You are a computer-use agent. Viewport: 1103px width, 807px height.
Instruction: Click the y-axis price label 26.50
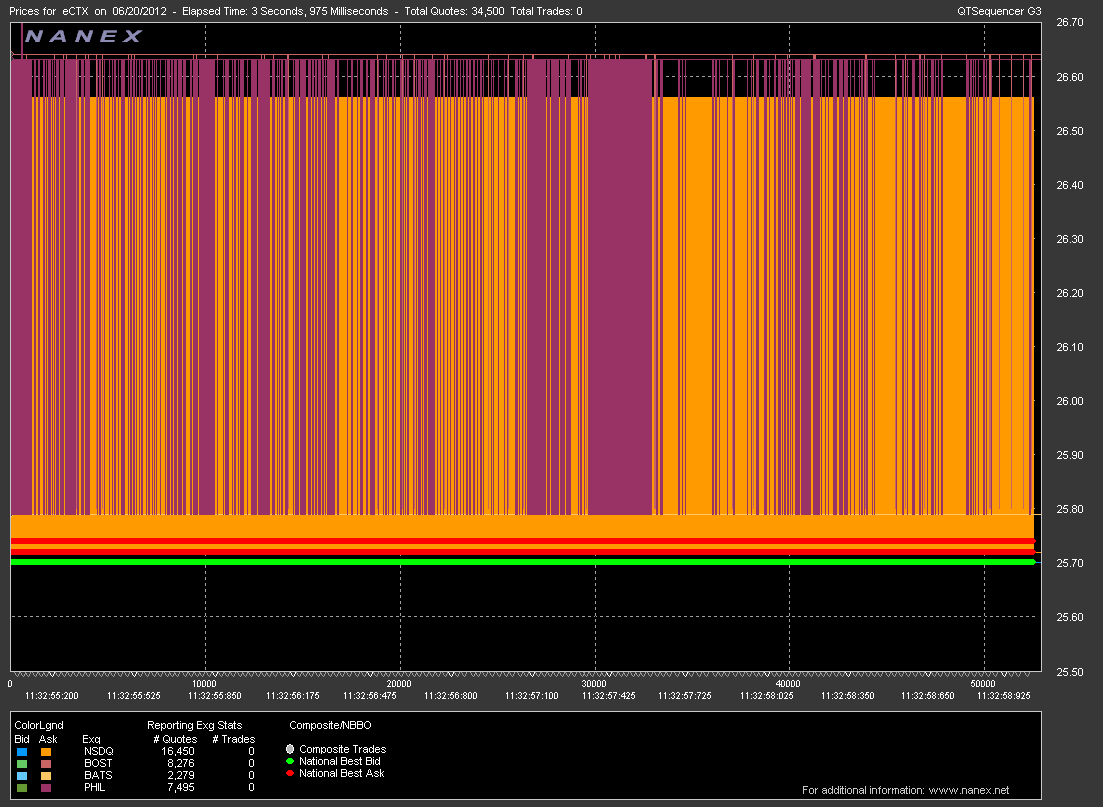click(1070, 132)
